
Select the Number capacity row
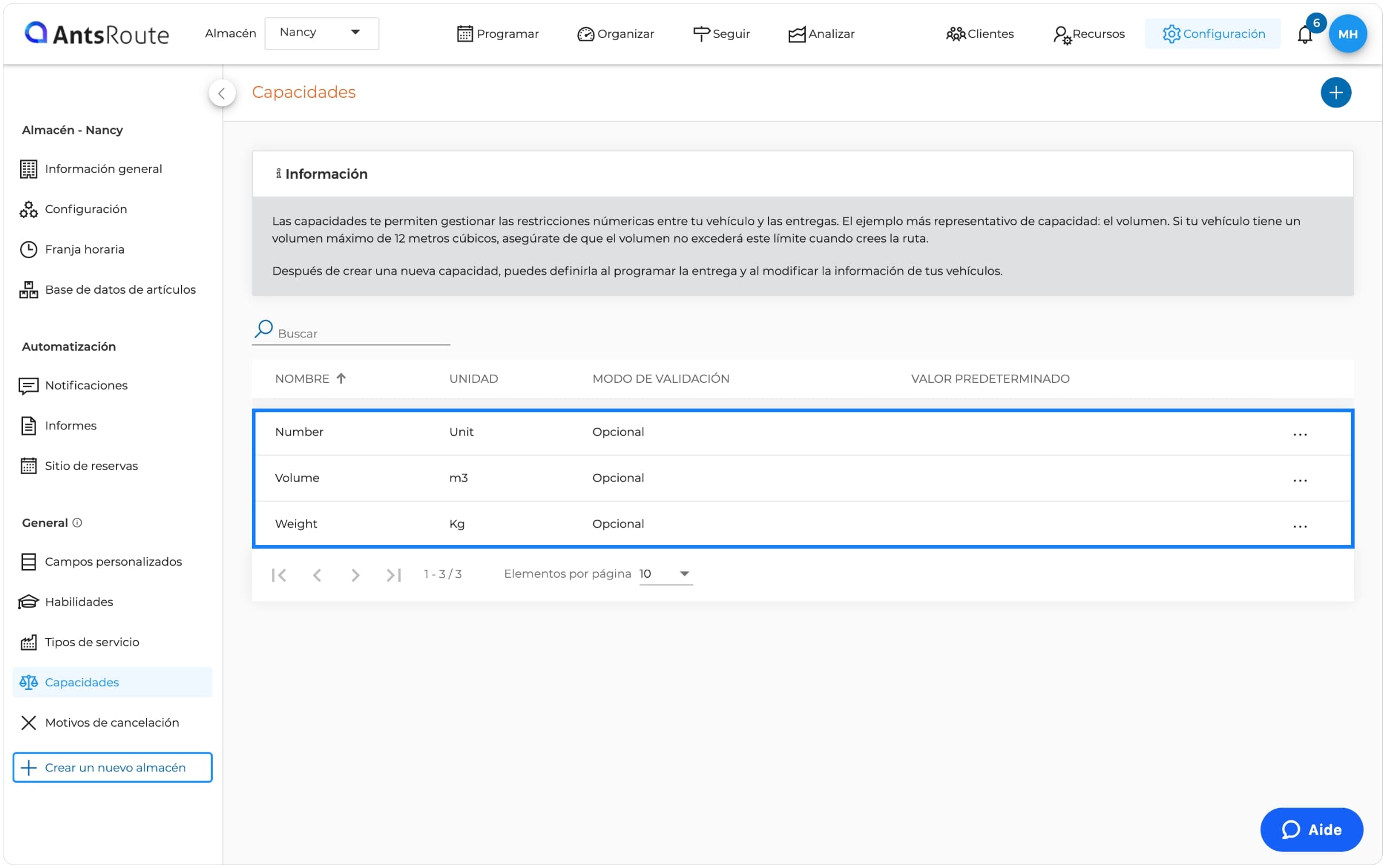click(802, 432)
